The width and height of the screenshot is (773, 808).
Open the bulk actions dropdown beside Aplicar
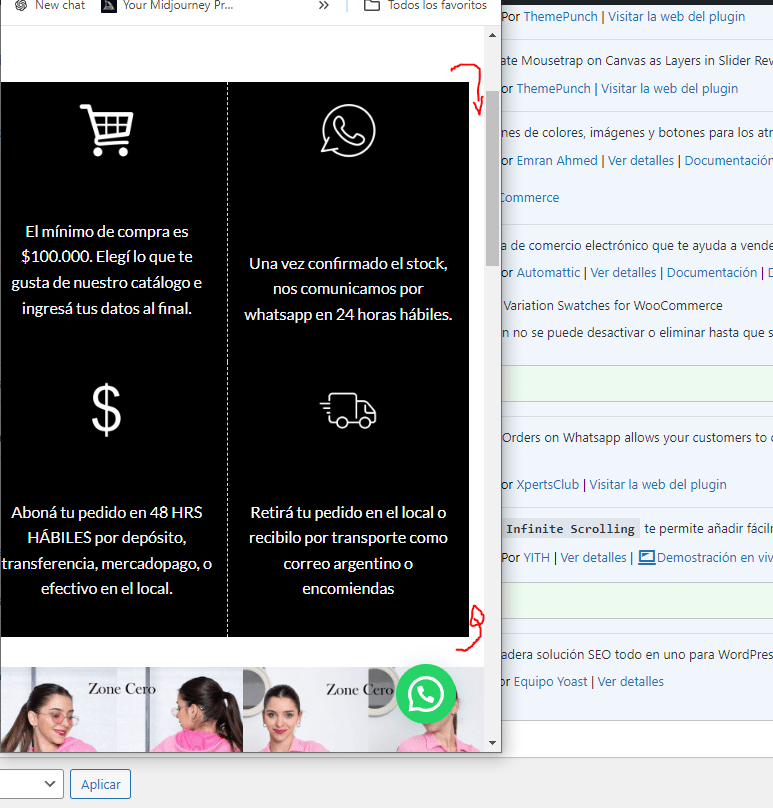point(31,784)
